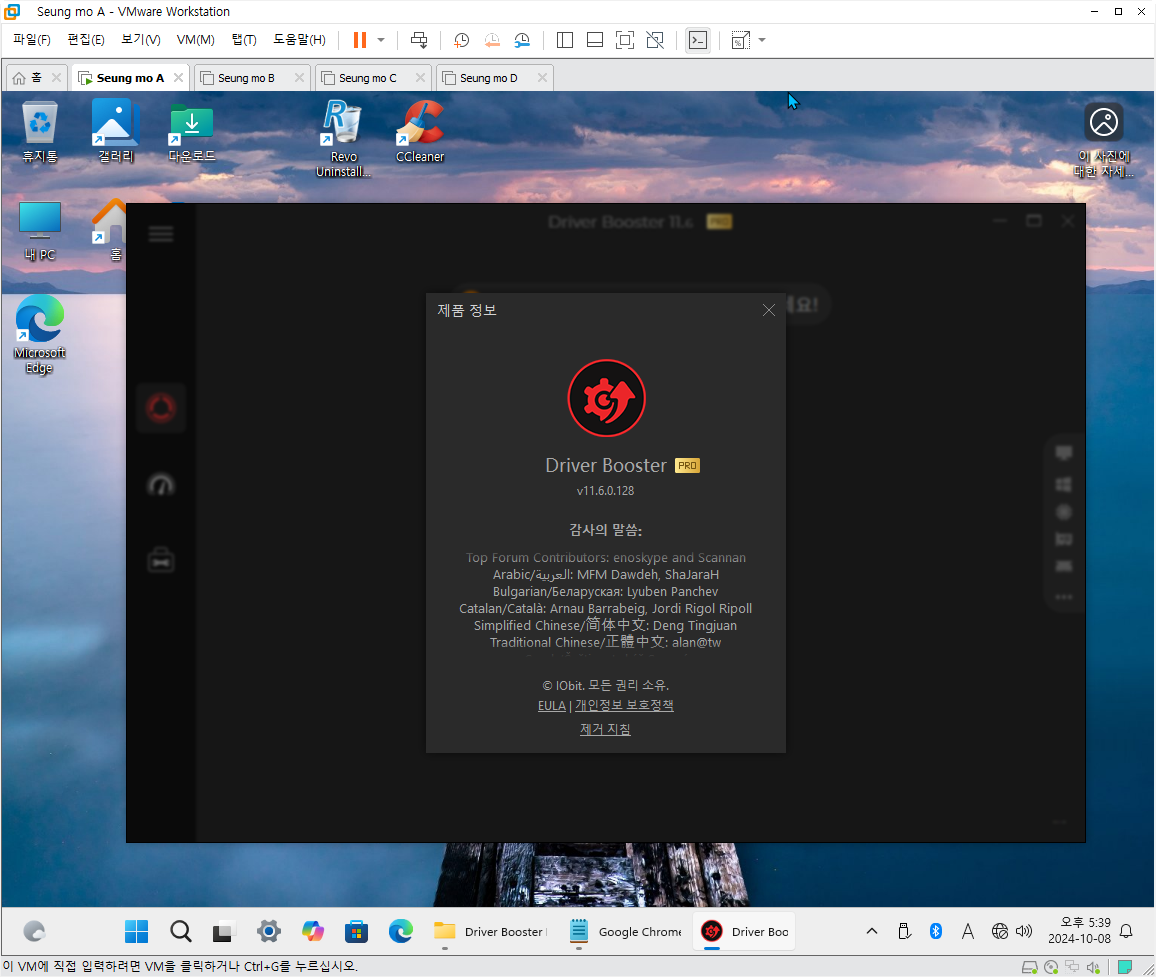Image resolution: width=1156 pixels, height=977 pixels.
Task: Click the Unity mode toolbar icon
Action: (x=655, y=41)
